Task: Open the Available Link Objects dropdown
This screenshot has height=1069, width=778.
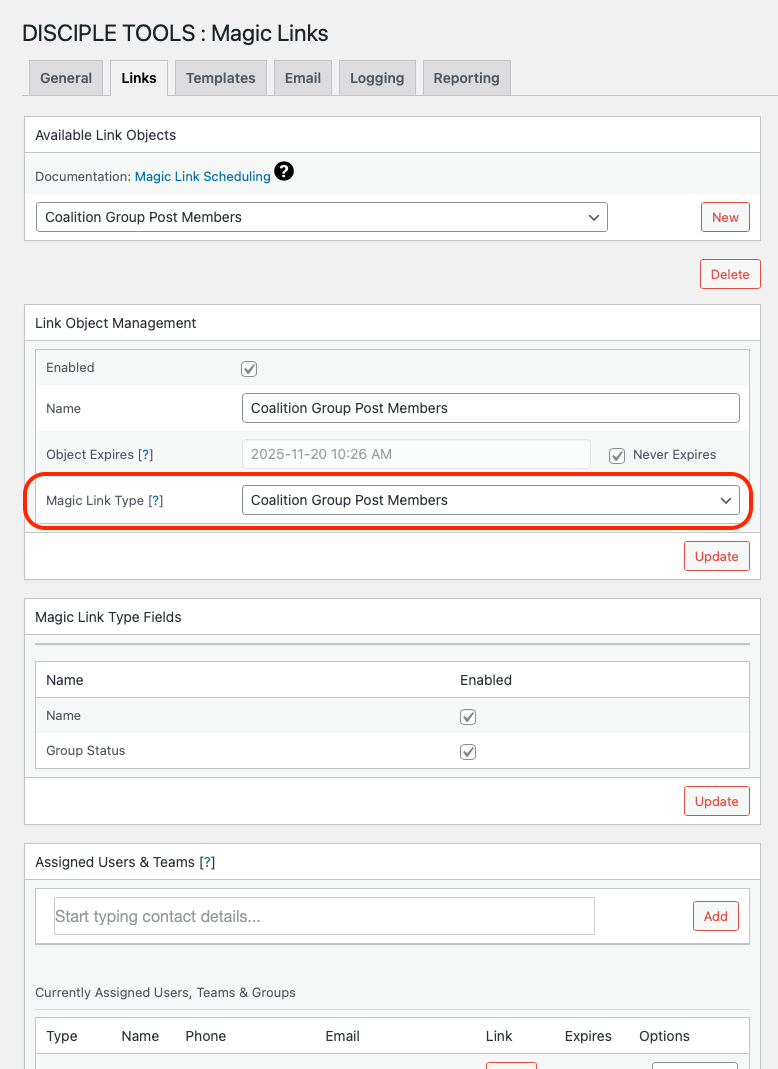Action: pyautogui.click(x=321, y=217)
